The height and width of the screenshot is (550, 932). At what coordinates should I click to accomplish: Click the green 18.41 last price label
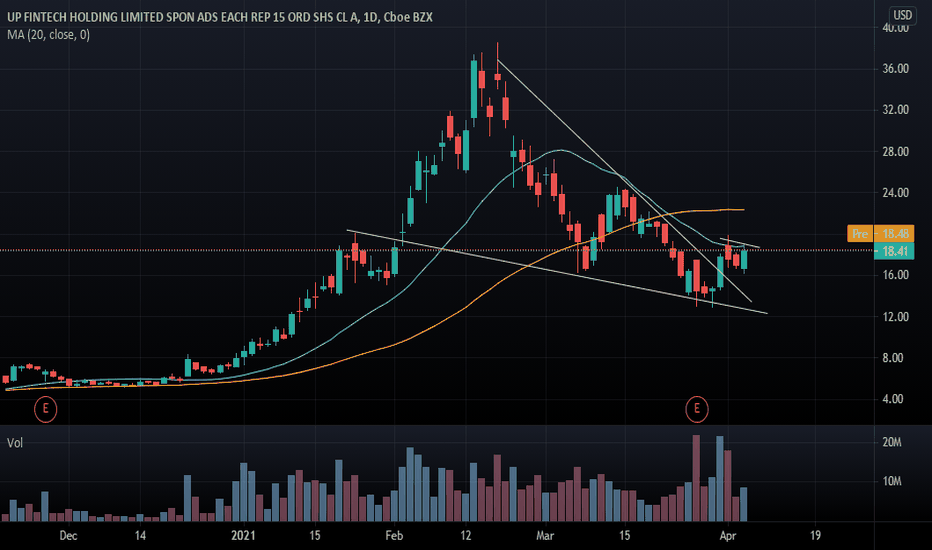pos(895,251)
